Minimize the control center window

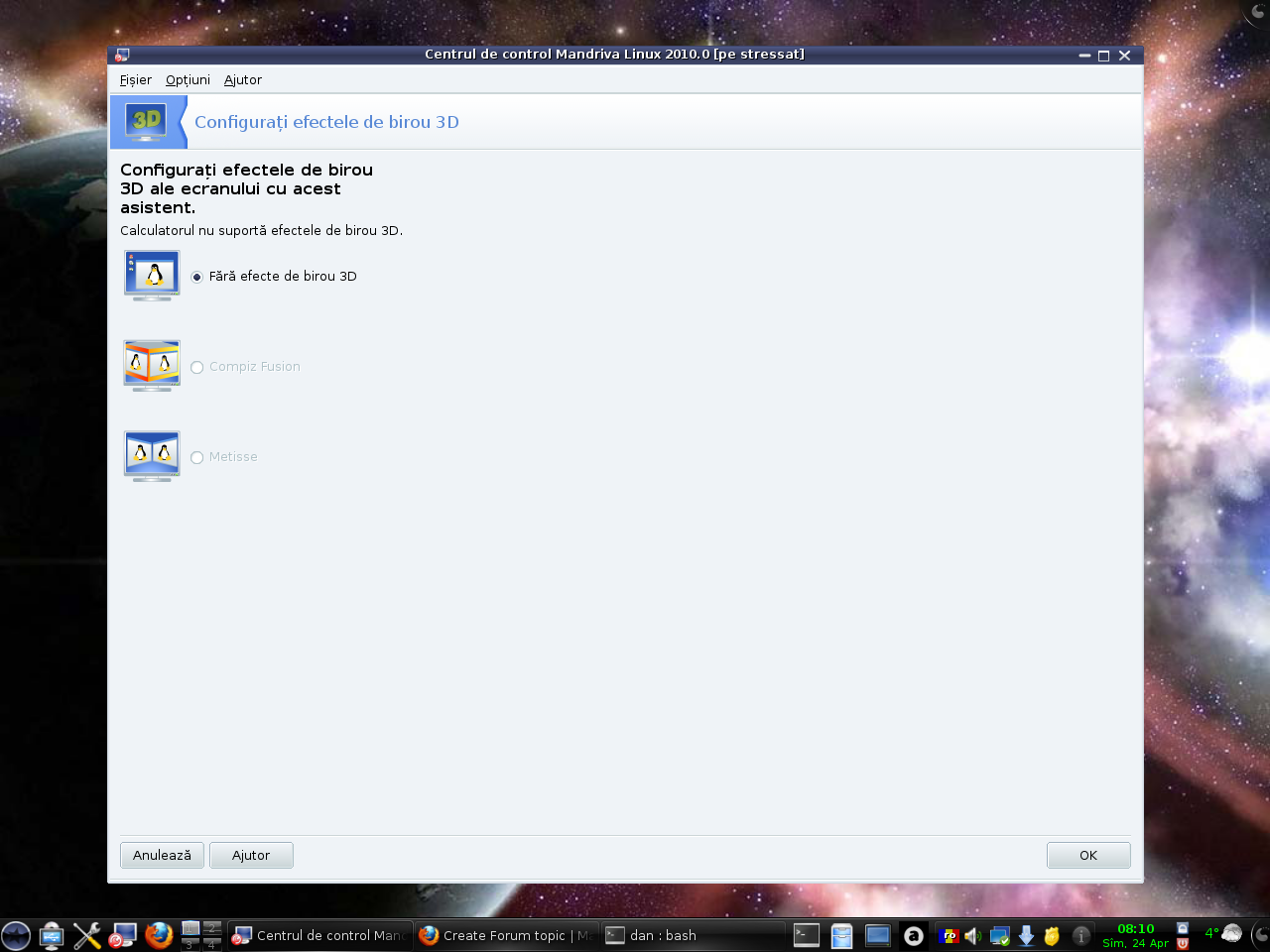coord(1084,56)
